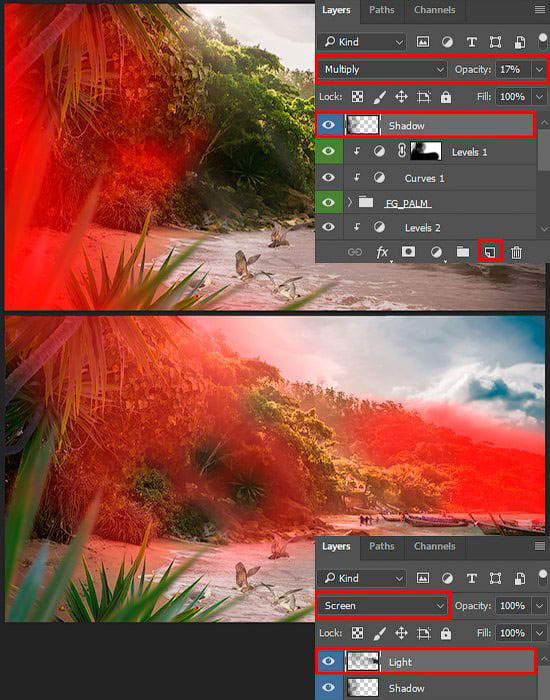The image size is (550, 700).
Task: Open Opacity 100% slider arrow in Screen panel
Action: (x=539, y=606)
